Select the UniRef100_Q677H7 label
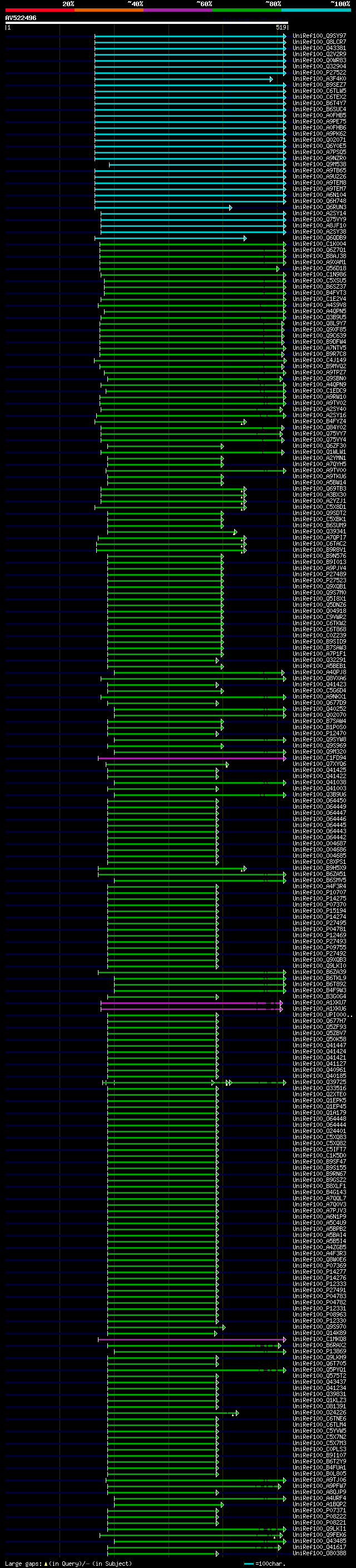The image size is (356, 1568). click(319, 1021)
